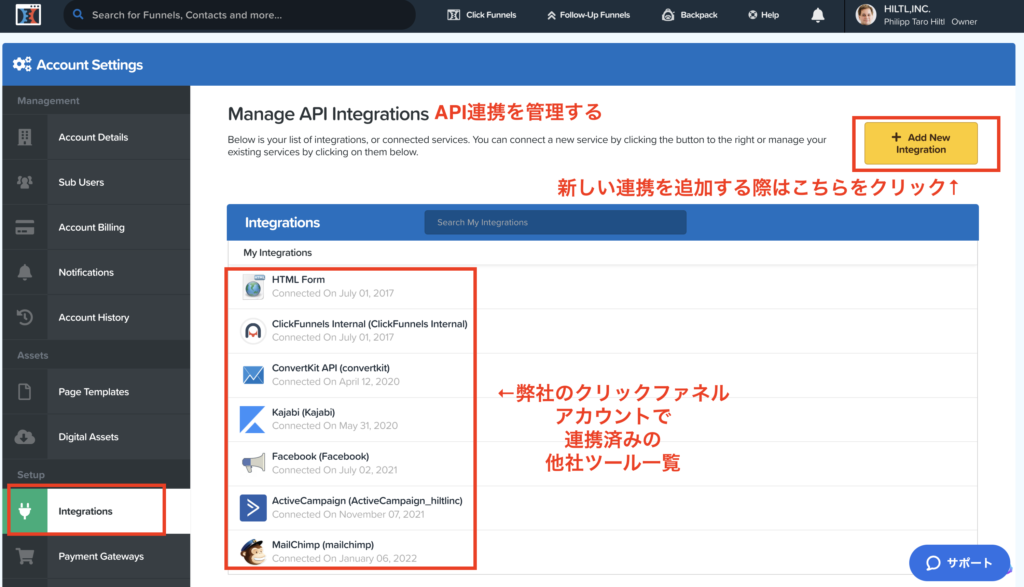This screenshot has height=587, width=1024.
Task: Click the ClickFunnels Internal integration icon
Action: (253, 331)
